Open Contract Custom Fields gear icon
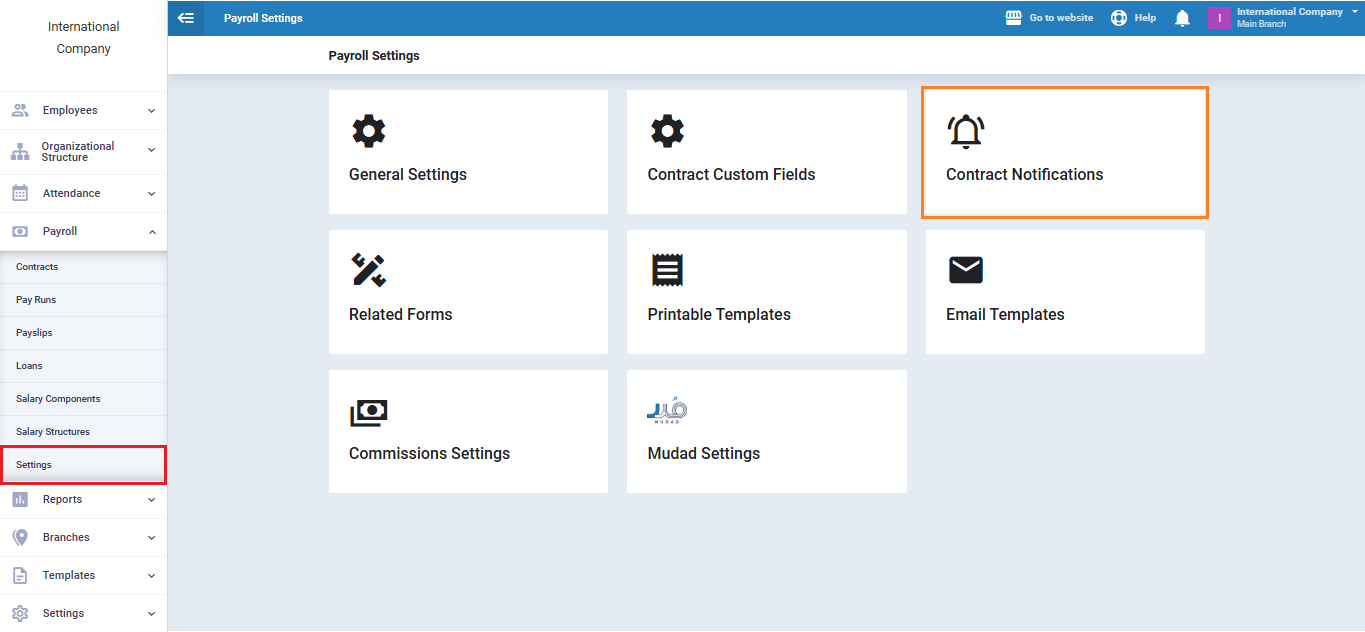This screenshot has height=632, width=1365. pos(667,131)
